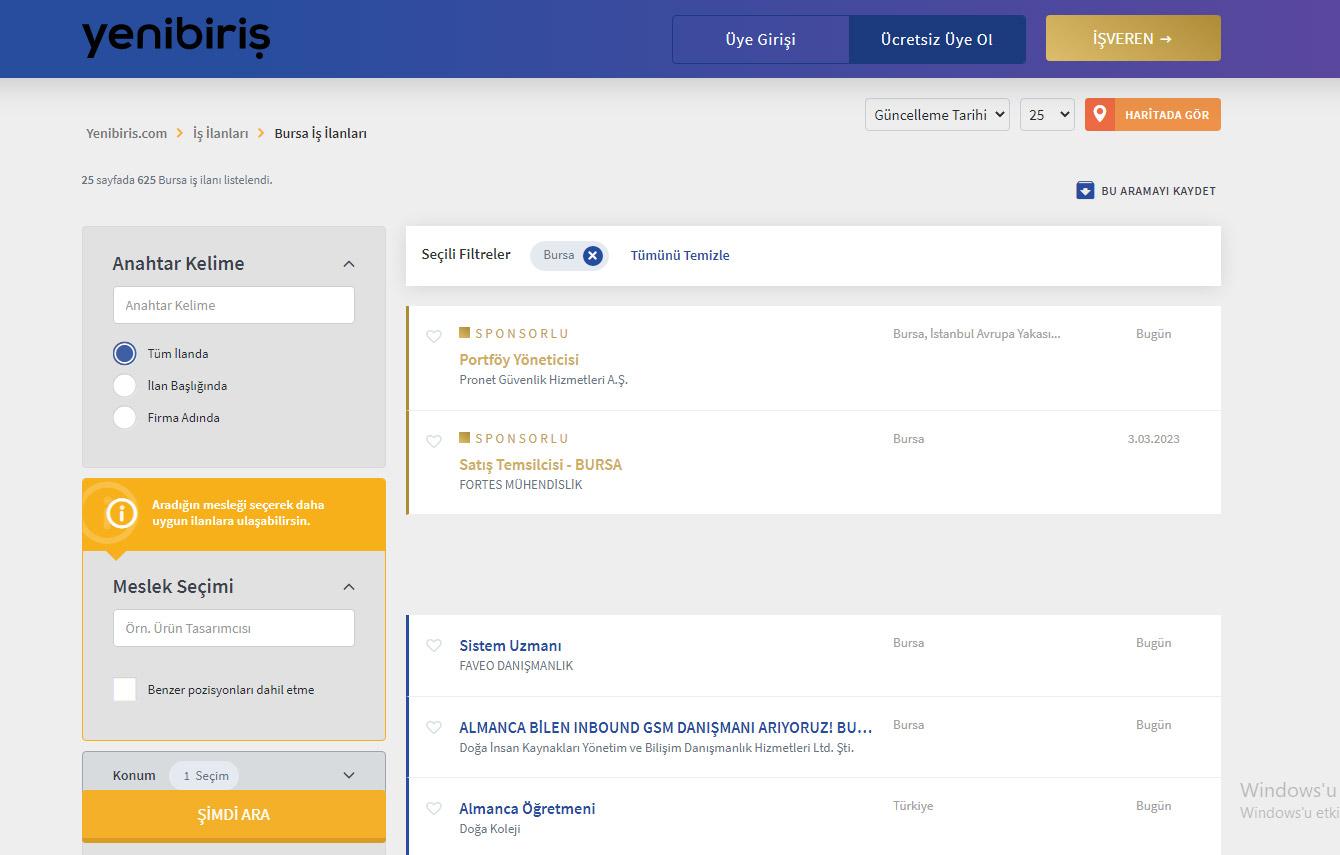Select Firma Adında search scope
Viewport: 1340px width, 855px height.
click(x=125, y=418)
